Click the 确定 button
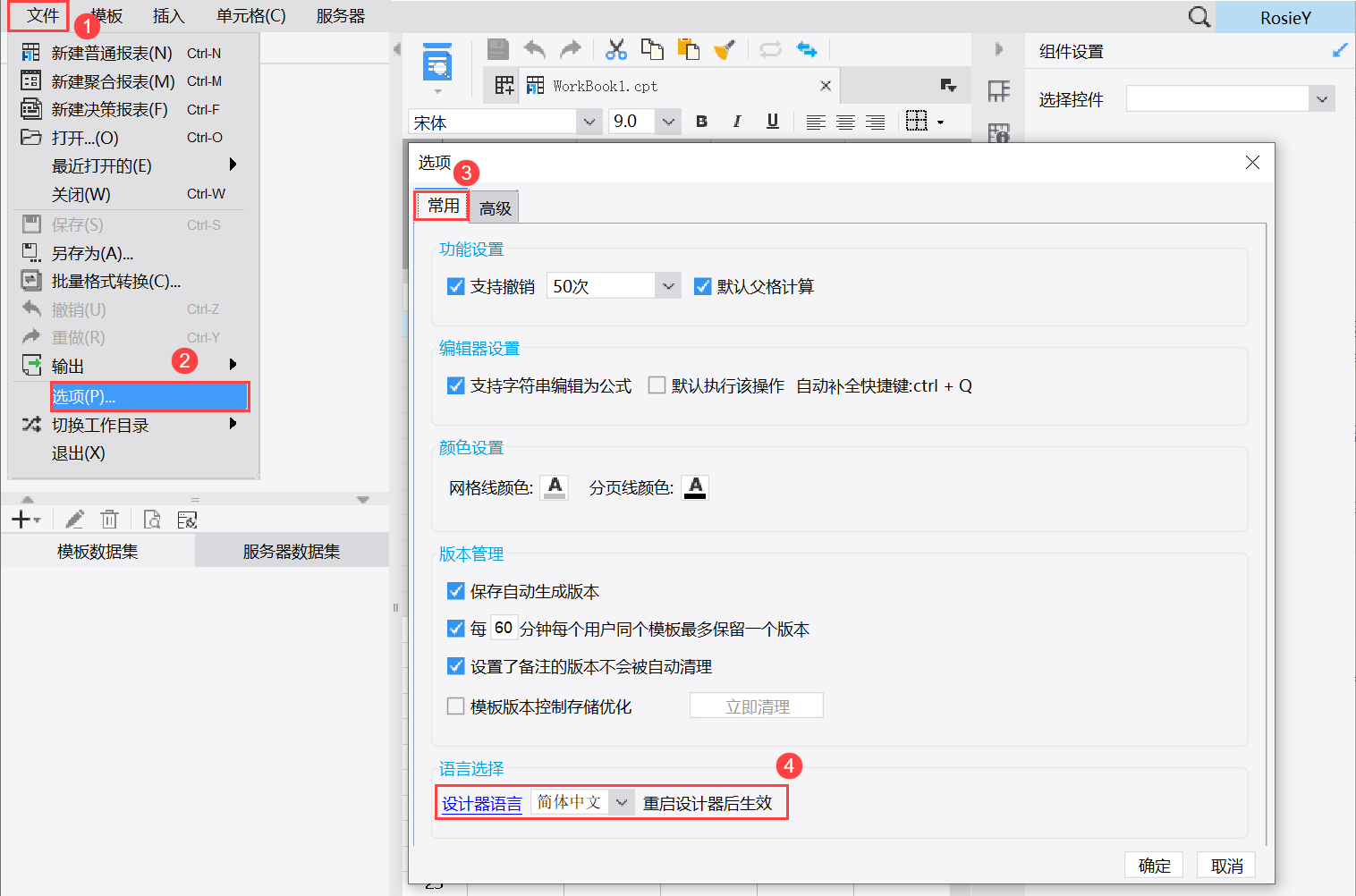The width and height of the screenshot is (1356, 896). pyautogui.click(x=1154, y=865)
